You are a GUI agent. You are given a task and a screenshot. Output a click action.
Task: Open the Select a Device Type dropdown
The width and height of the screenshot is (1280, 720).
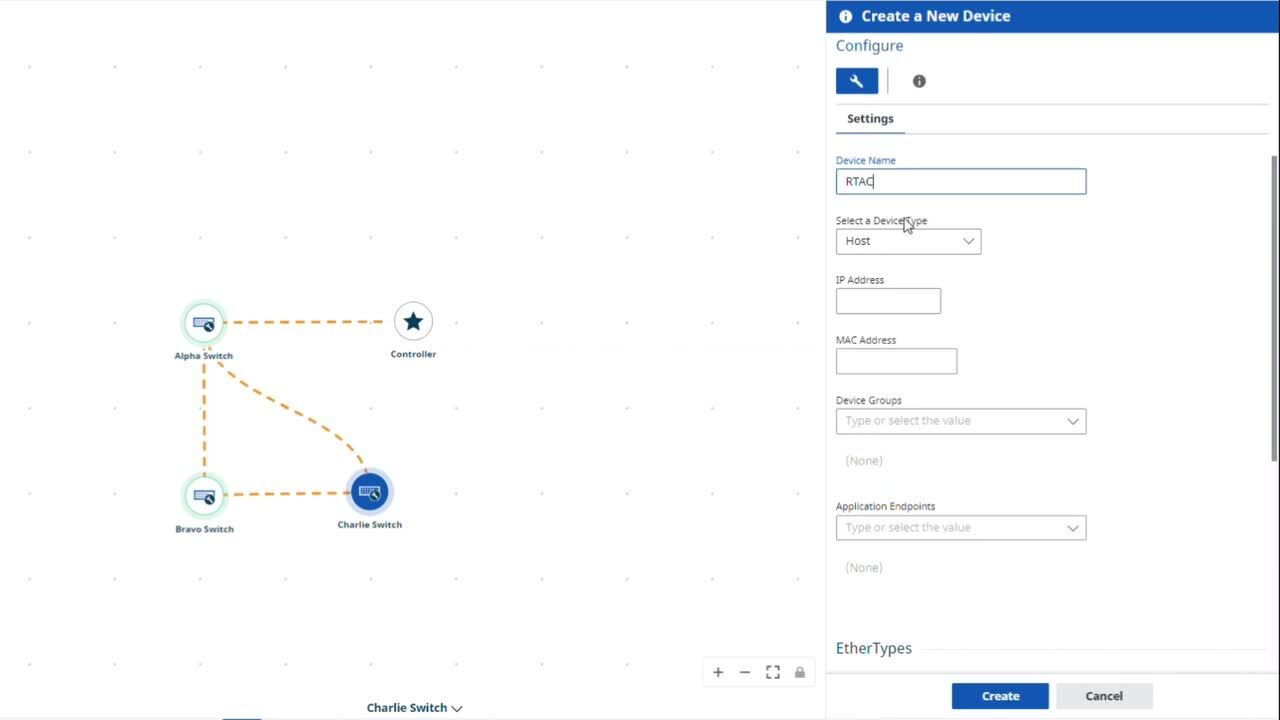point(908,241)
